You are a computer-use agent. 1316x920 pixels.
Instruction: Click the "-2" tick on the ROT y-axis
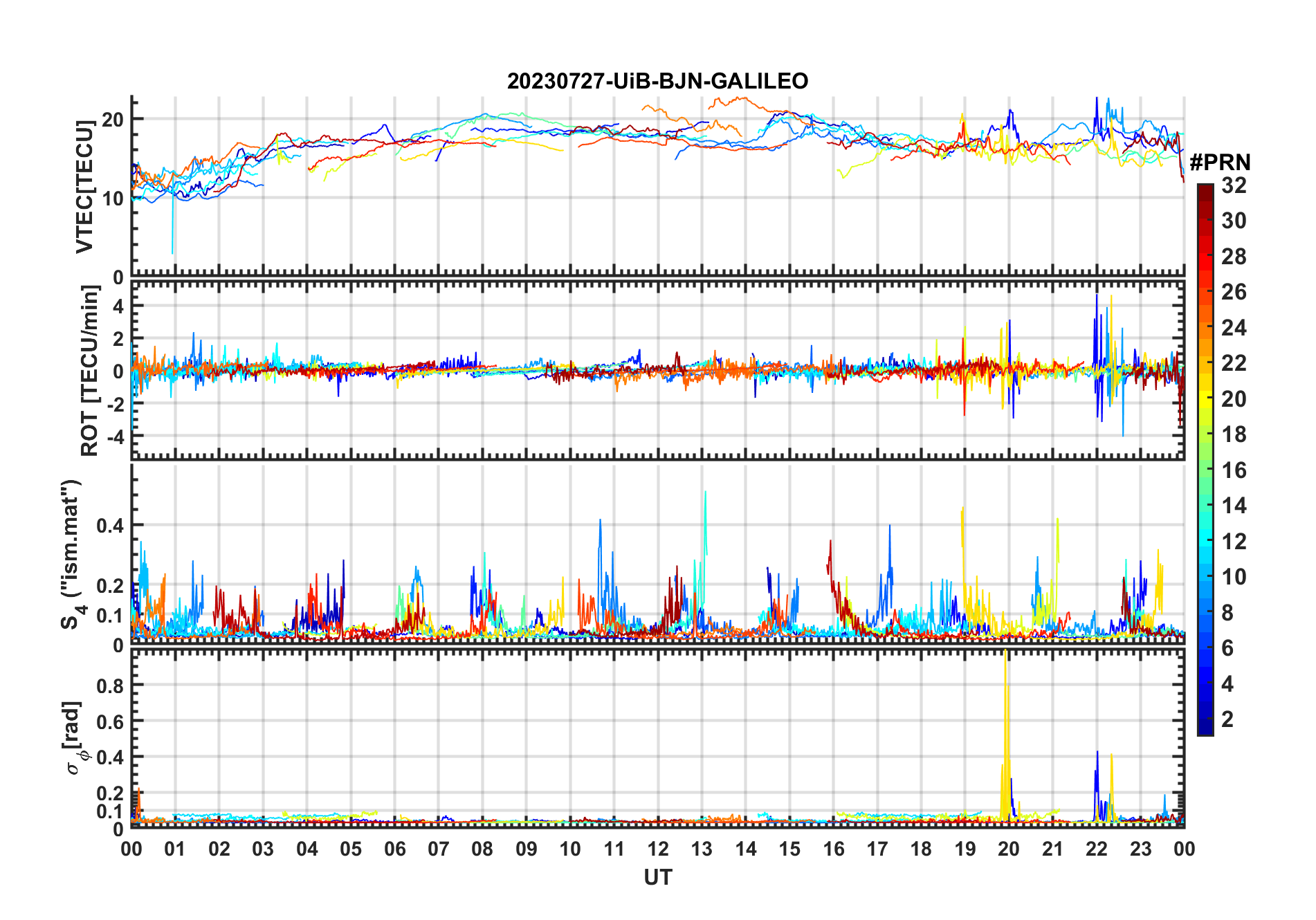coord(115,404)
